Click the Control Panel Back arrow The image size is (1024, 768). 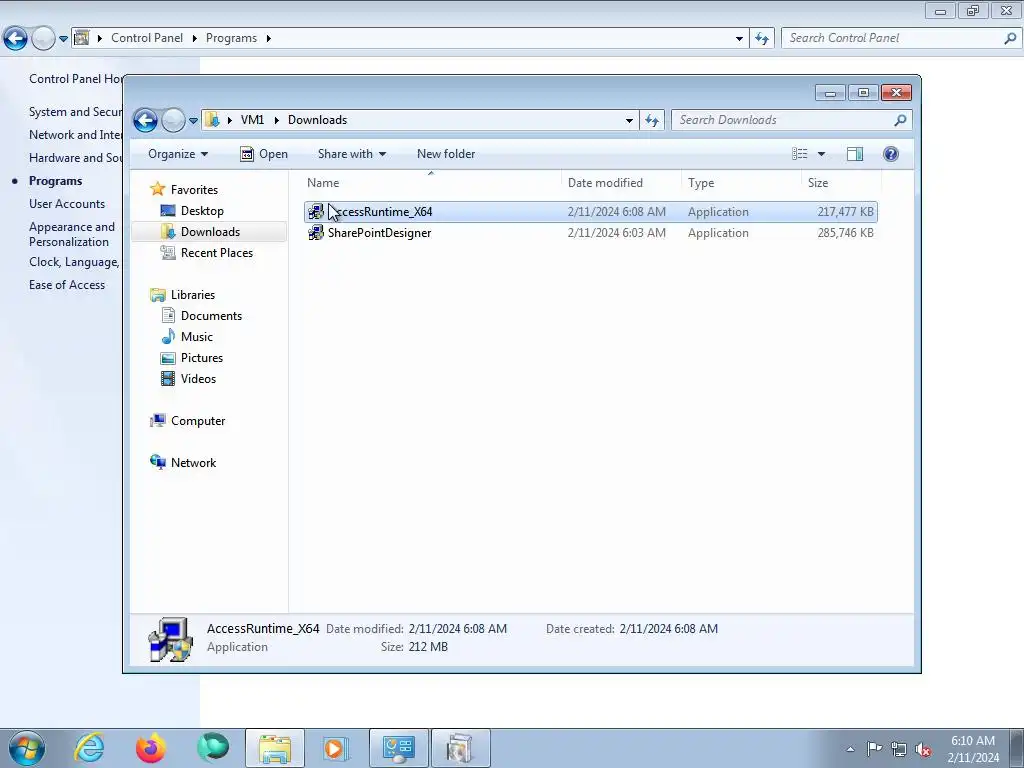(16, 39)
